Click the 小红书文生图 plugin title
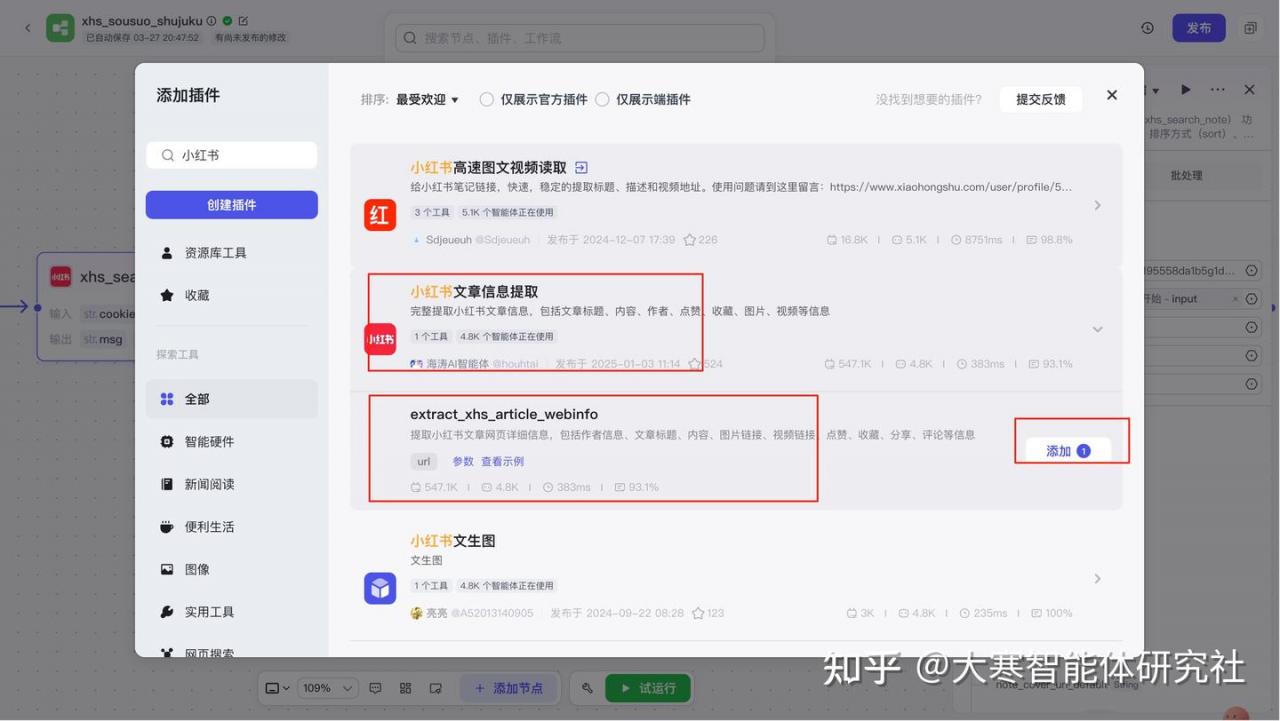This screenshot has height=721, width=1280. (x=453, y=540)
